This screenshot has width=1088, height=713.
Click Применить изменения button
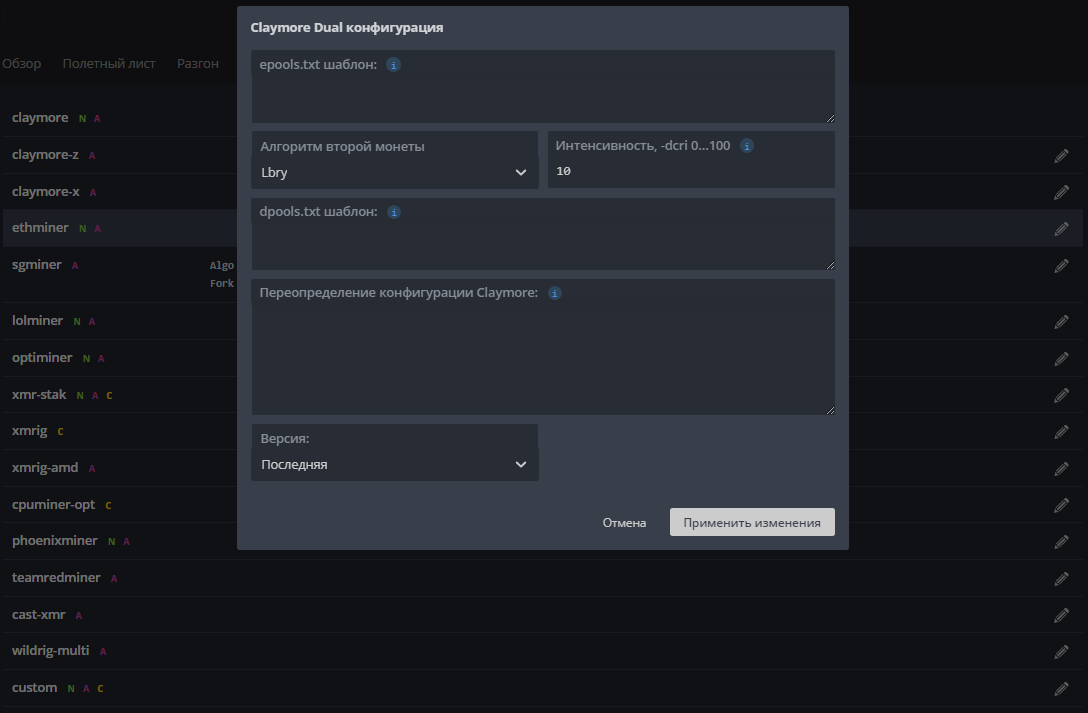752,522
